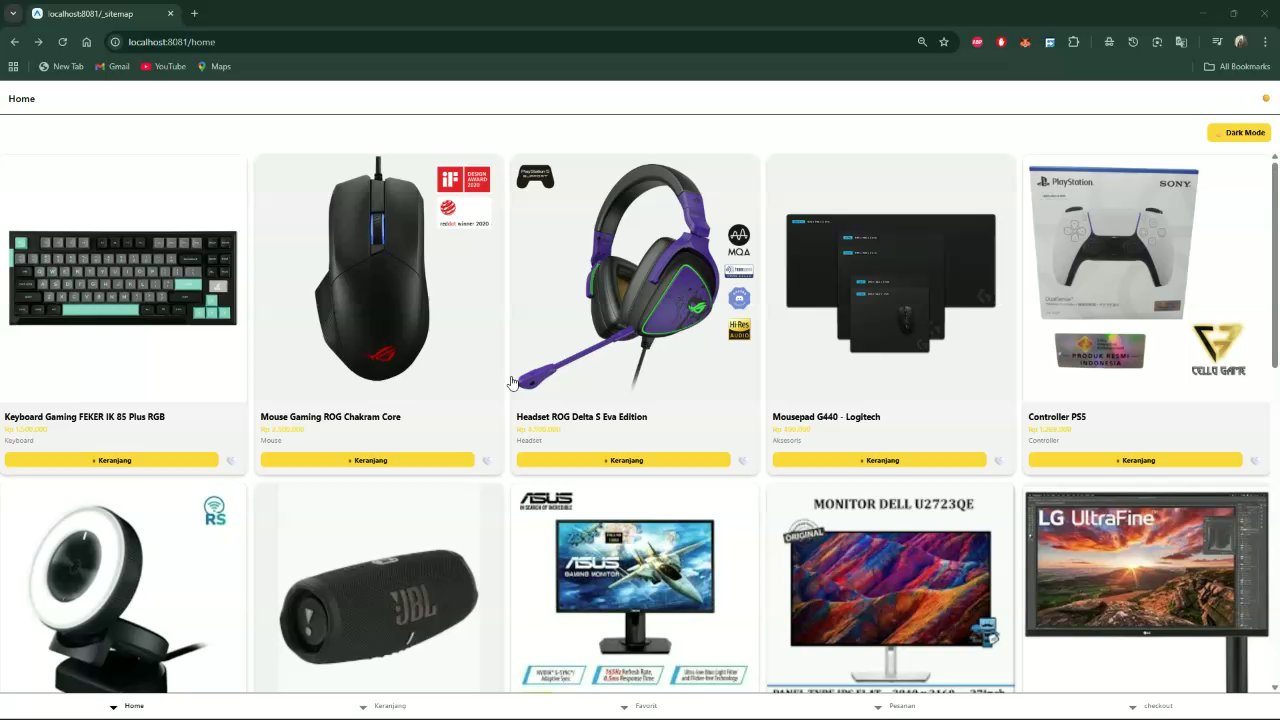Toggle Dark Mode
The width and height of the screenshot is (1280, 720).
(x=1239, y=132)
